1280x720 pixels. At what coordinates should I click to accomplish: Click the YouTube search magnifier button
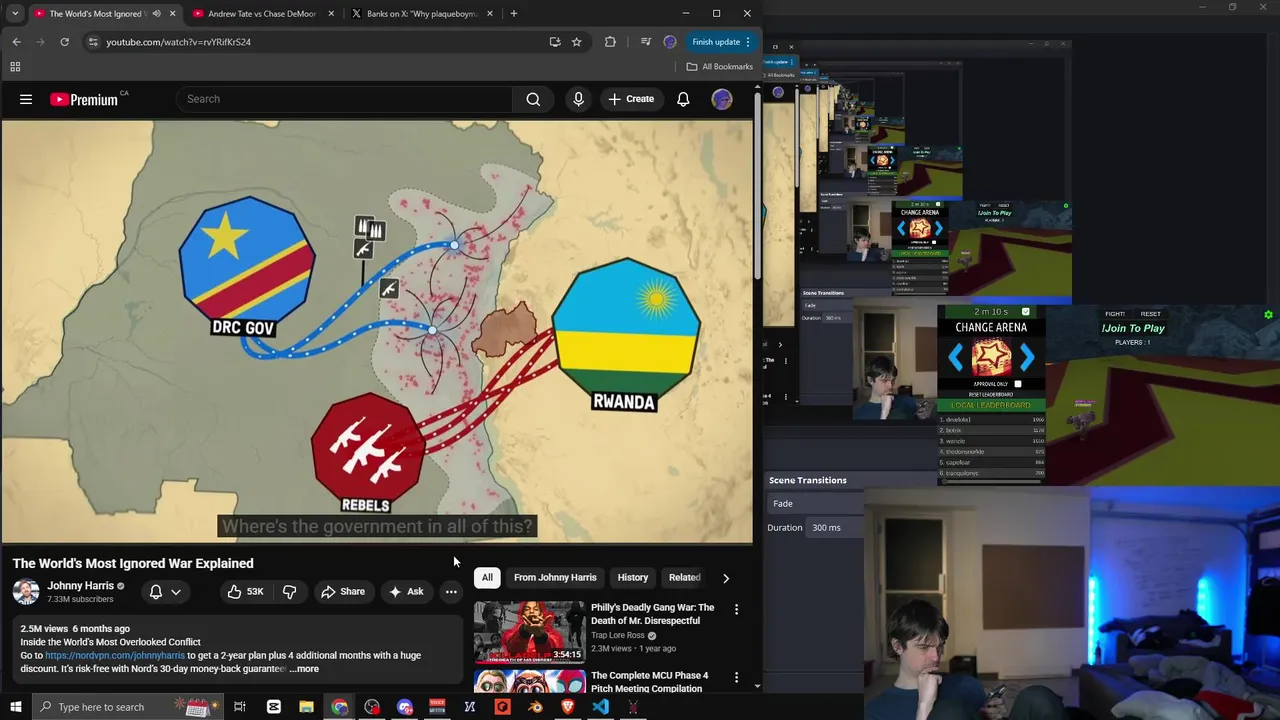(x=533, y=99)
